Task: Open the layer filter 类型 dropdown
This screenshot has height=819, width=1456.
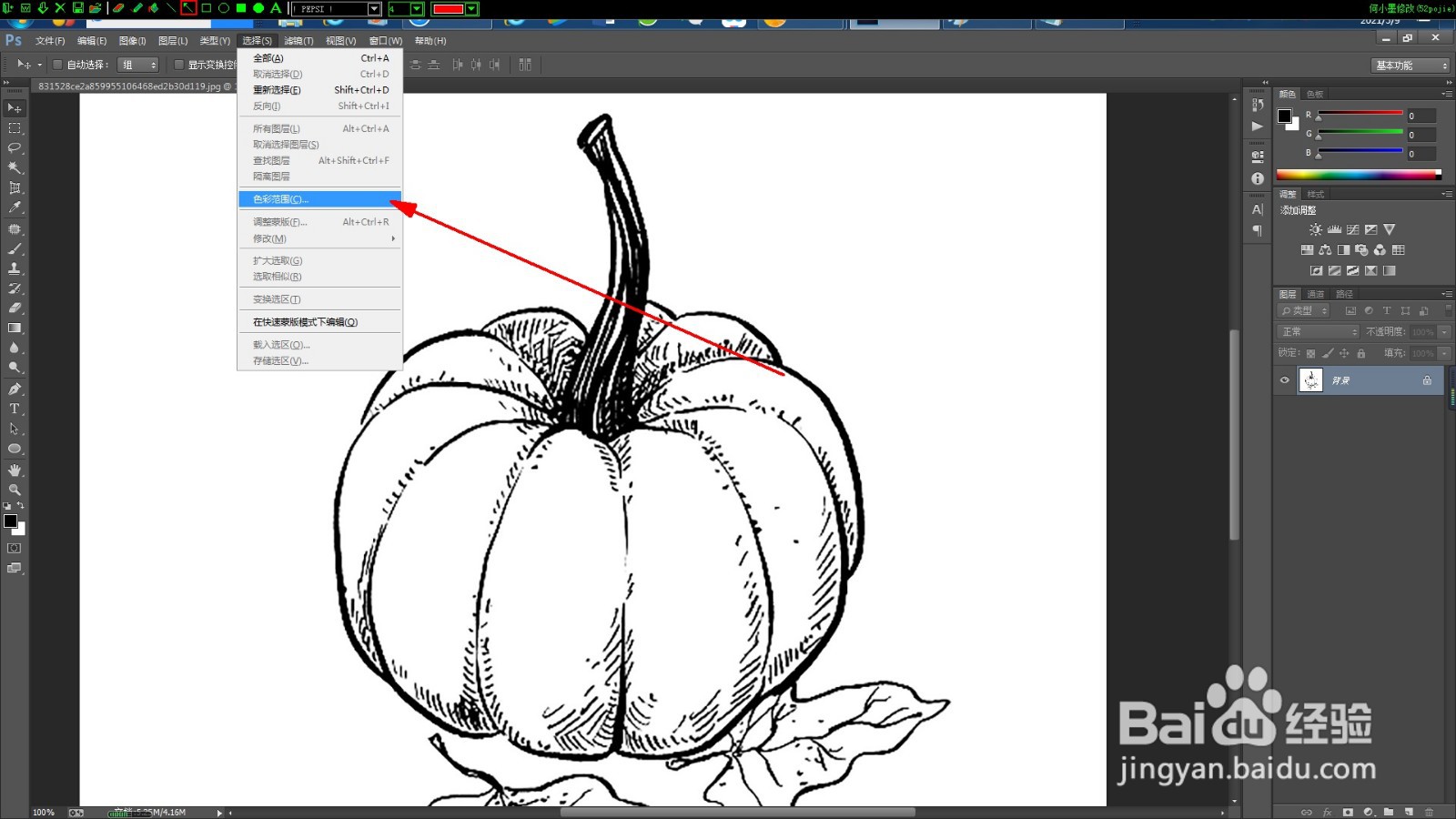Action: pos(1304,311)
